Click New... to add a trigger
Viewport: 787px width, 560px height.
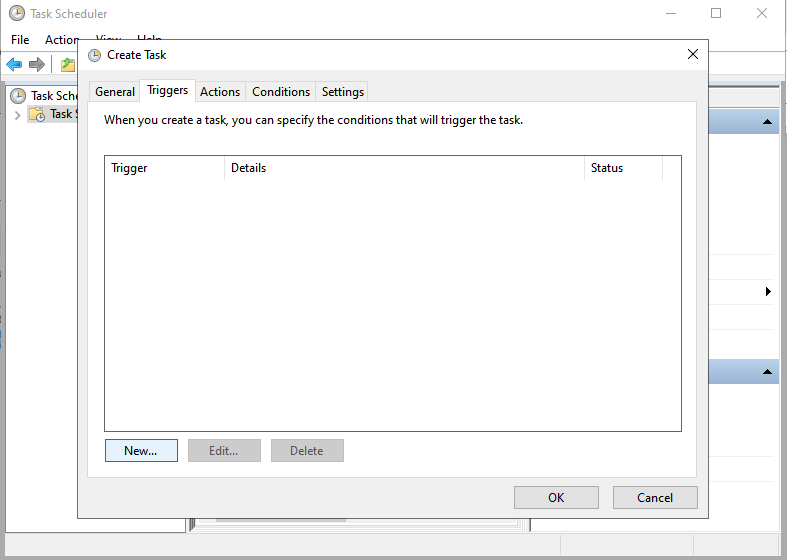[141, 451]
